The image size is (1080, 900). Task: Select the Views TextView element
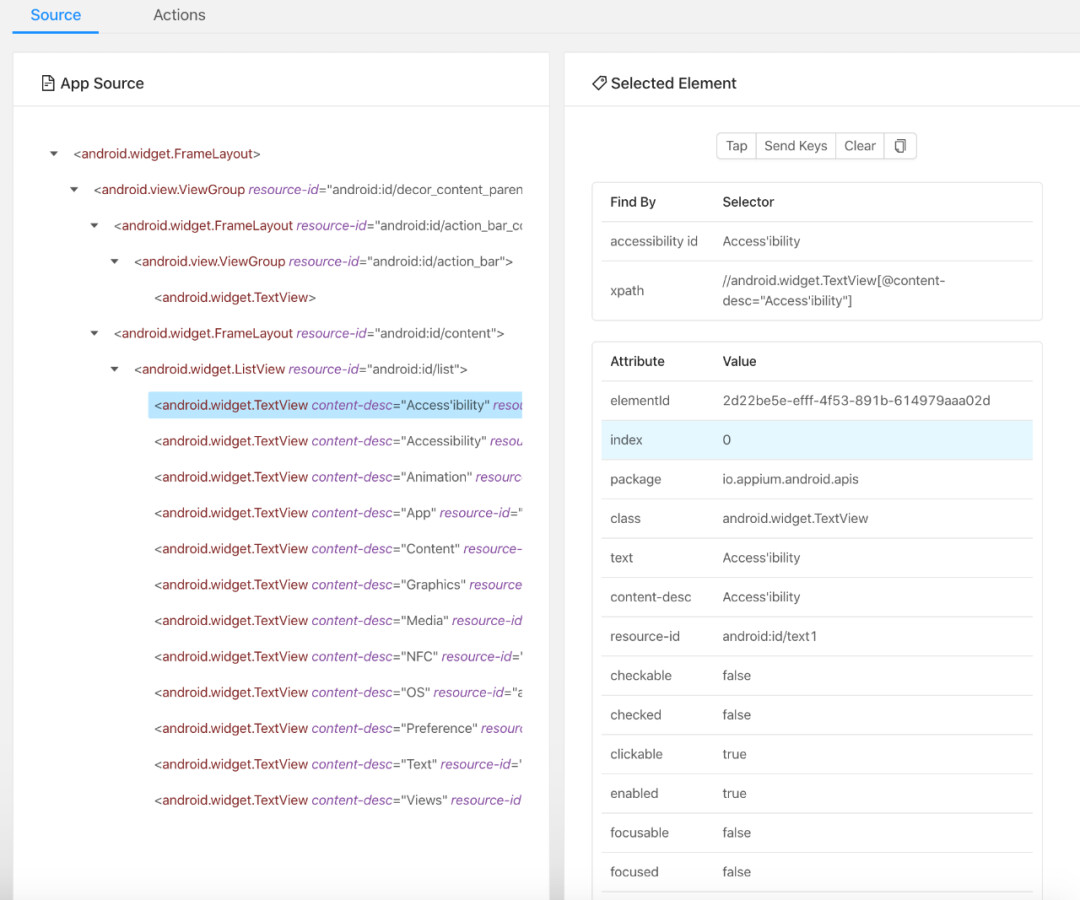pos(336,800)
